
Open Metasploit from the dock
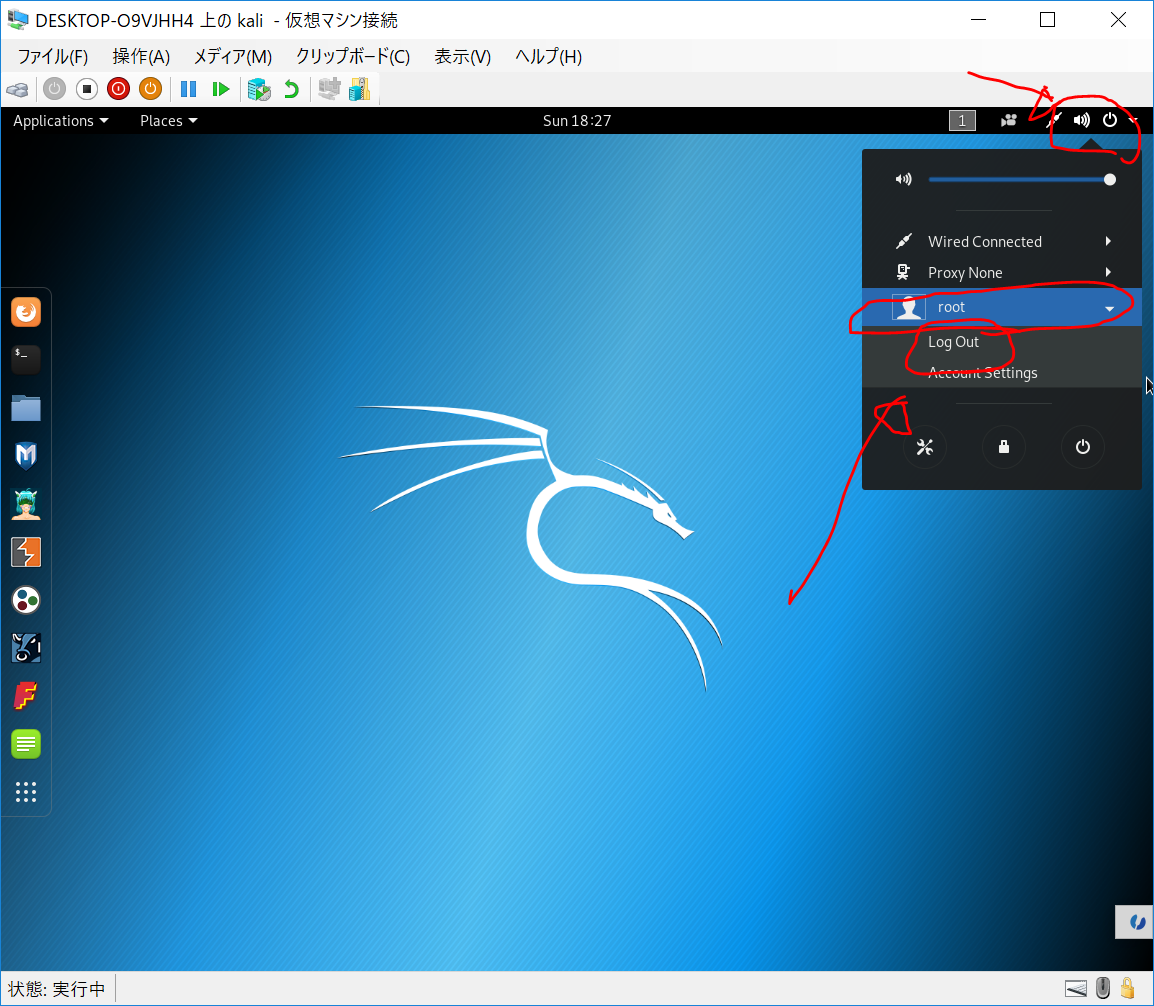[x=26, y=456]
